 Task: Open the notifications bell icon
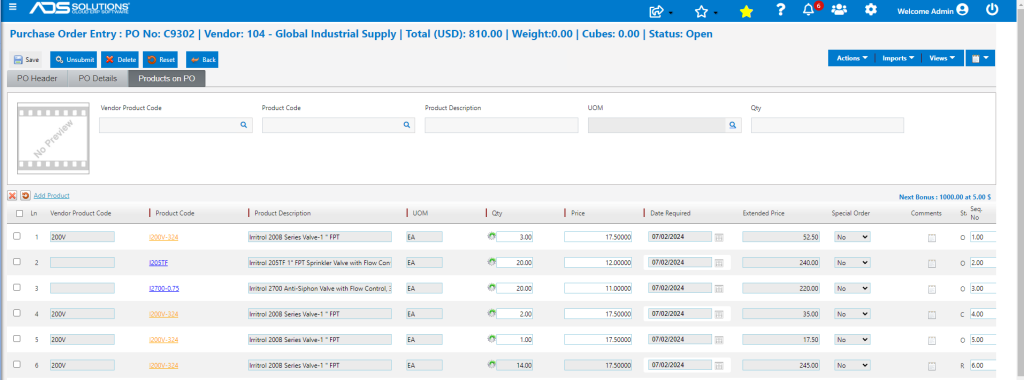[808, 10]
